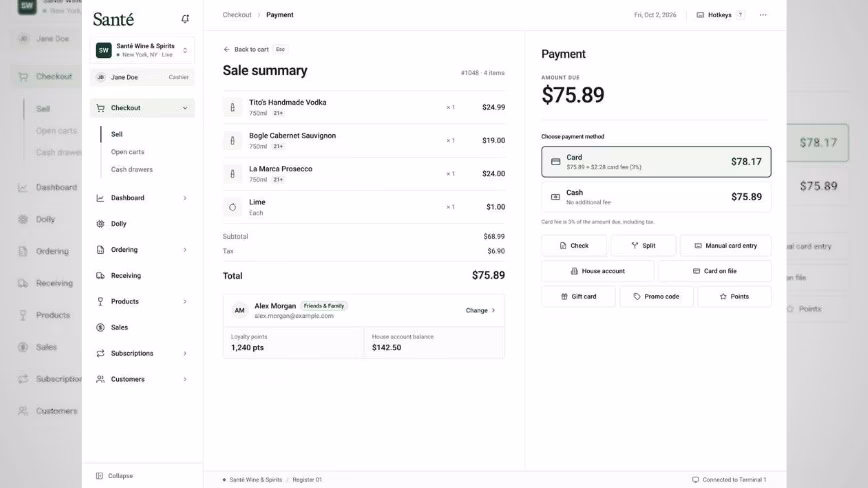Expand the Subscriptions section chevron

point(185,353)
